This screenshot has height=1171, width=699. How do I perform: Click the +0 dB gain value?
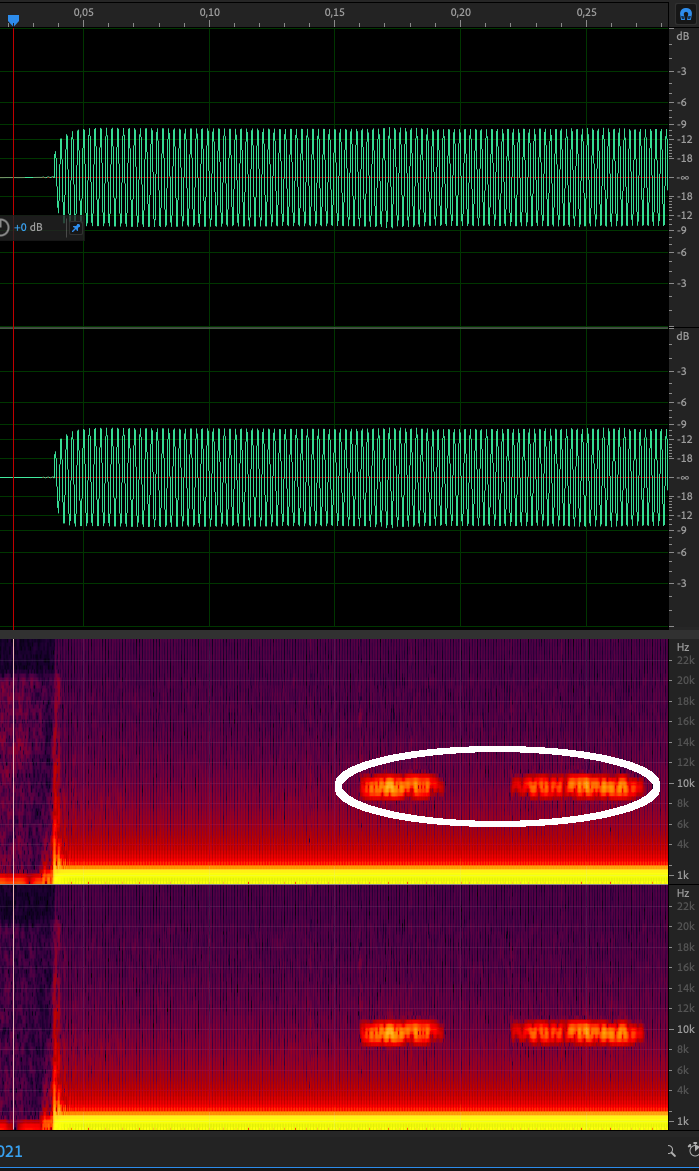(x=29, y=228)
